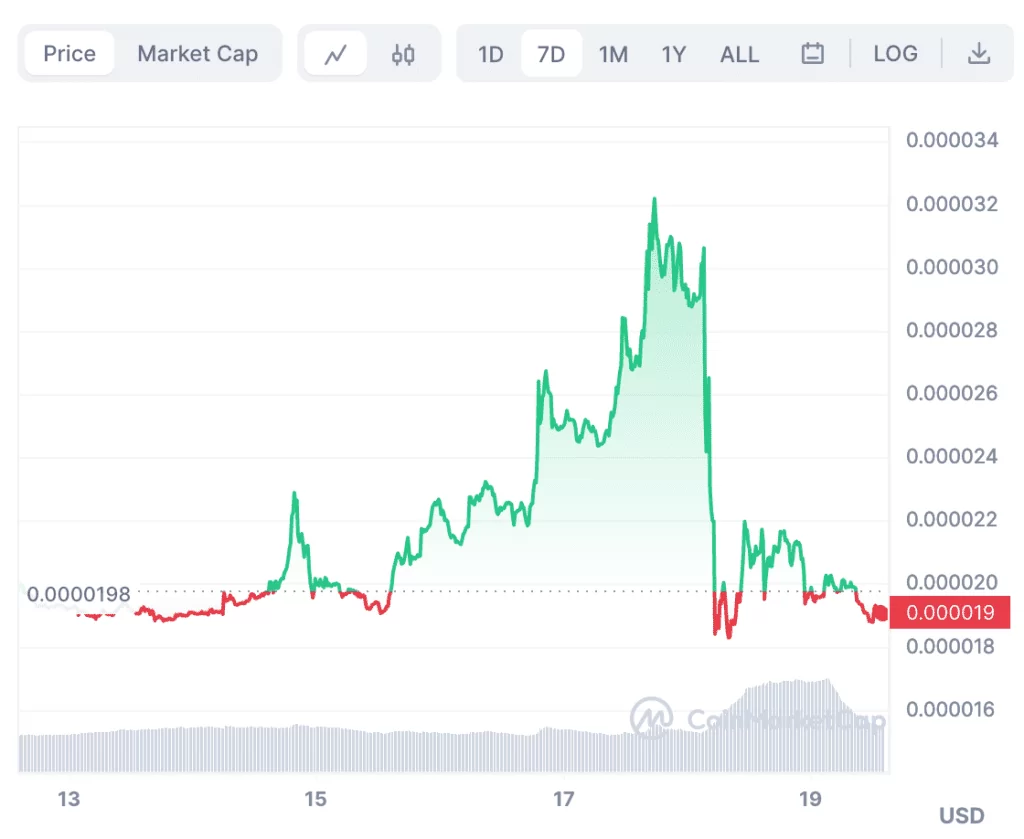Click the 0.0000198 opening price label
Screen dimensions: 1024x839
coord(79,594)
